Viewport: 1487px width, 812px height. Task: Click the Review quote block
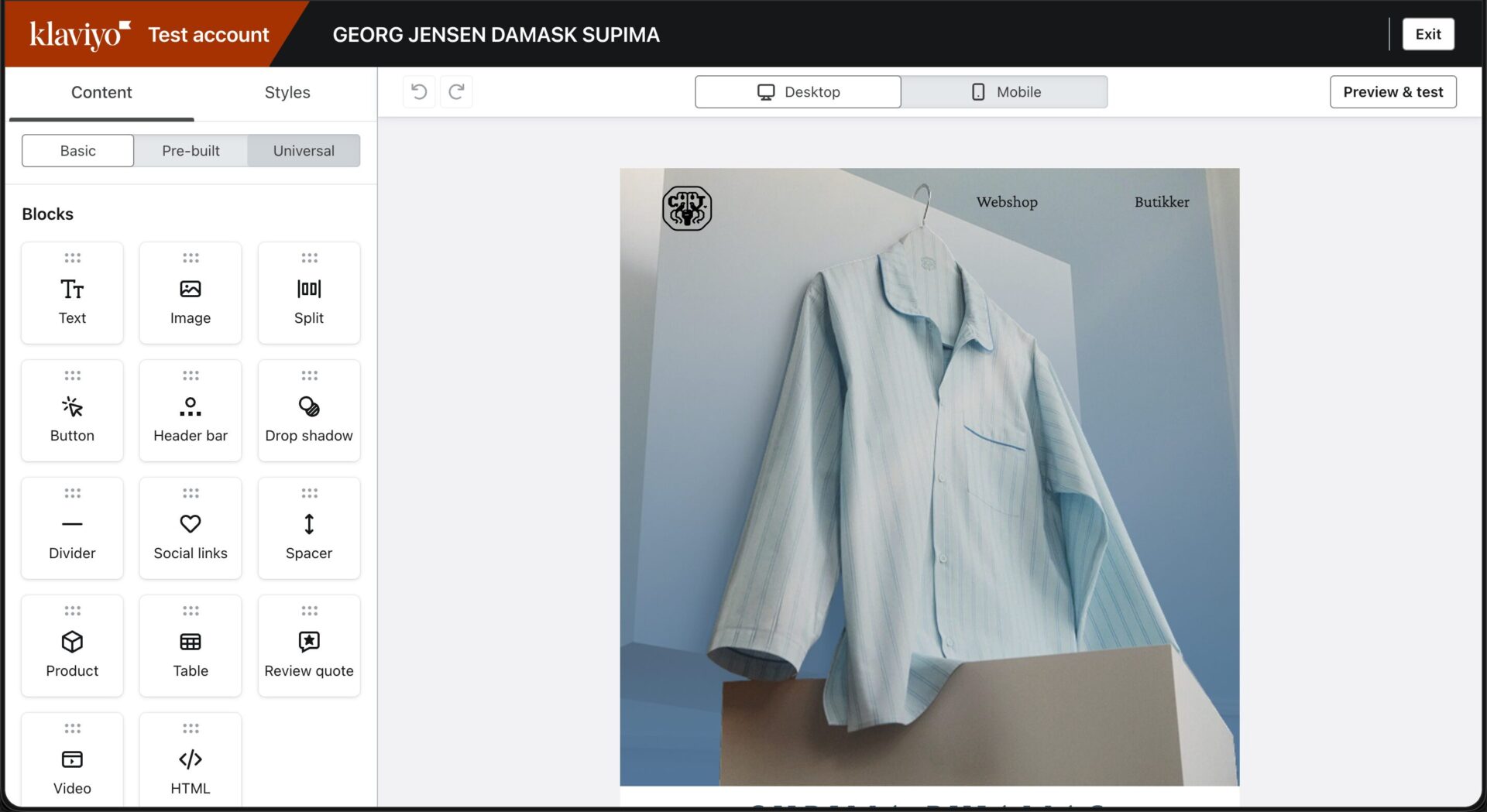point(309,646)
